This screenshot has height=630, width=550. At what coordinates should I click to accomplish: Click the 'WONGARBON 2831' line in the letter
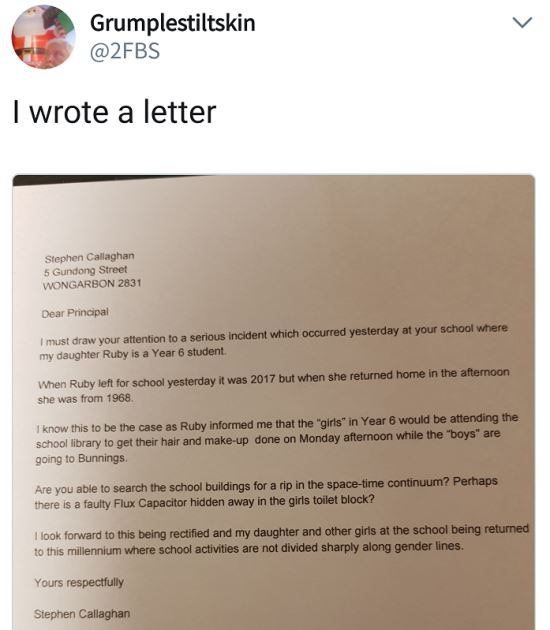coord(92,284)
